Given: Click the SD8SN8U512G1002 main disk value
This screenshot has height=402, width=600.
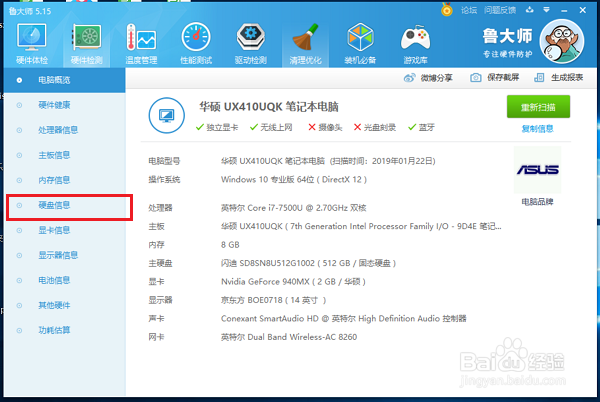Looking at the screenshot, I should point(308,263).
